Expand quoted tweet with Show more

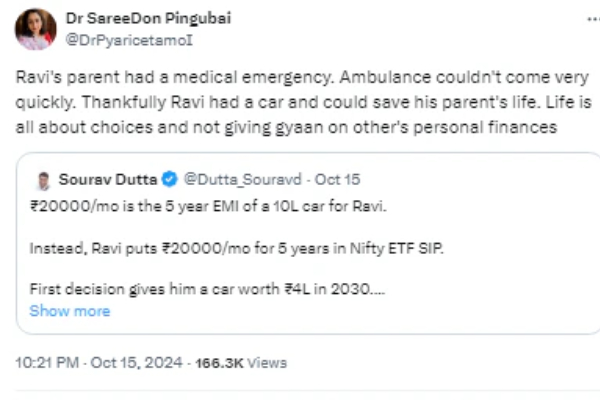click(x=70, y=311)
